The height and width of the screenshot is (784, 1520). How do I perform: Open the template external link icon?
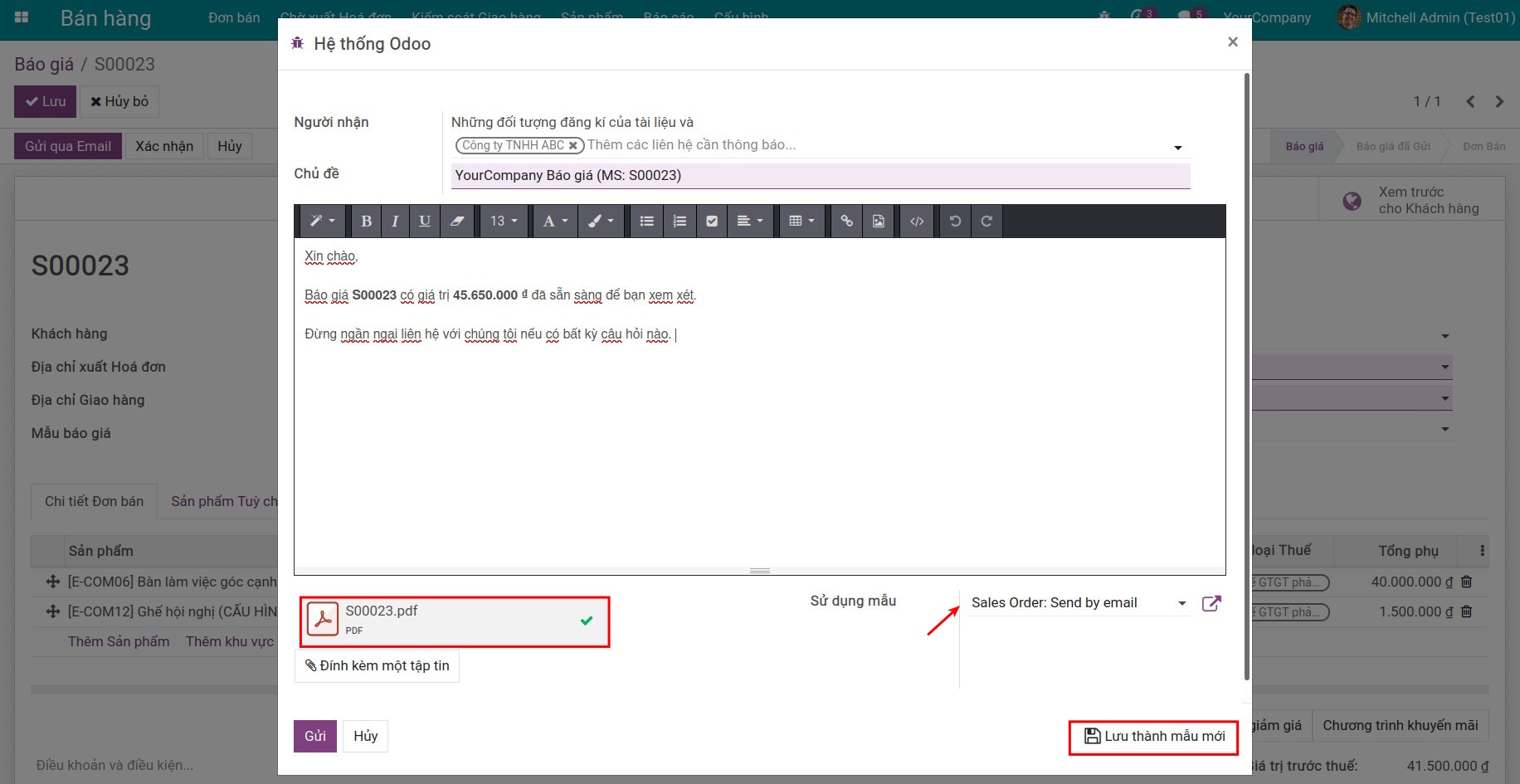[1211, 603]
